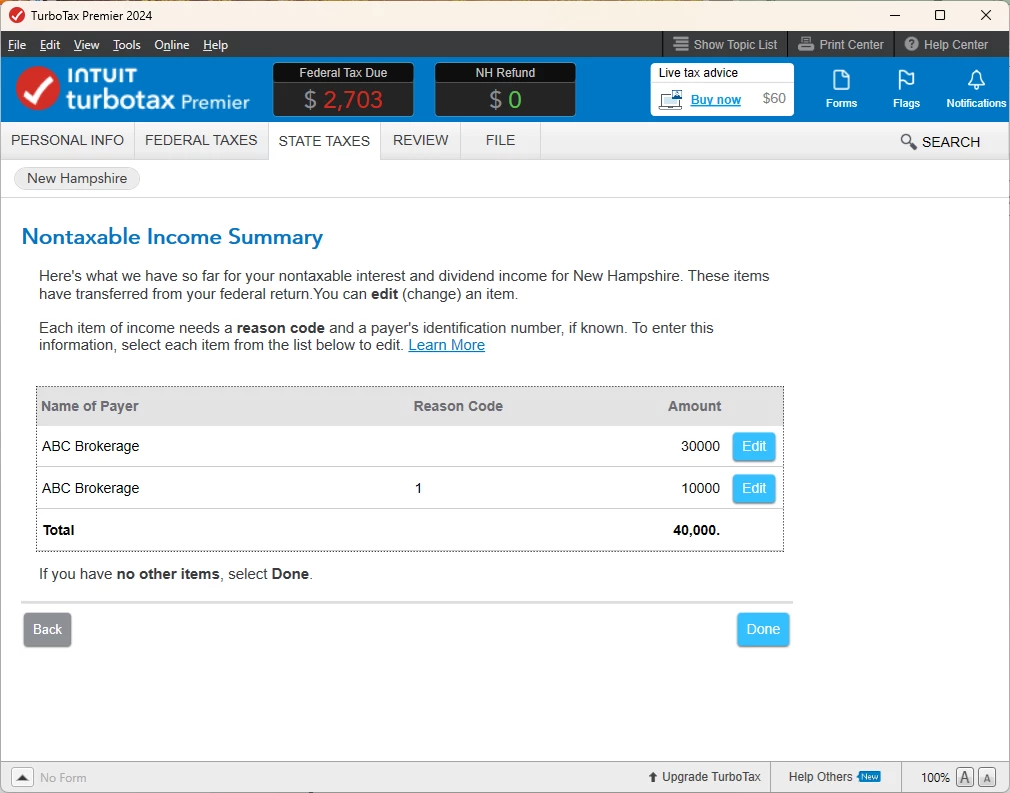Viewport: 1010px width, 793px height.
Task: Decrease text size with small A button
Action: [987, 777]
